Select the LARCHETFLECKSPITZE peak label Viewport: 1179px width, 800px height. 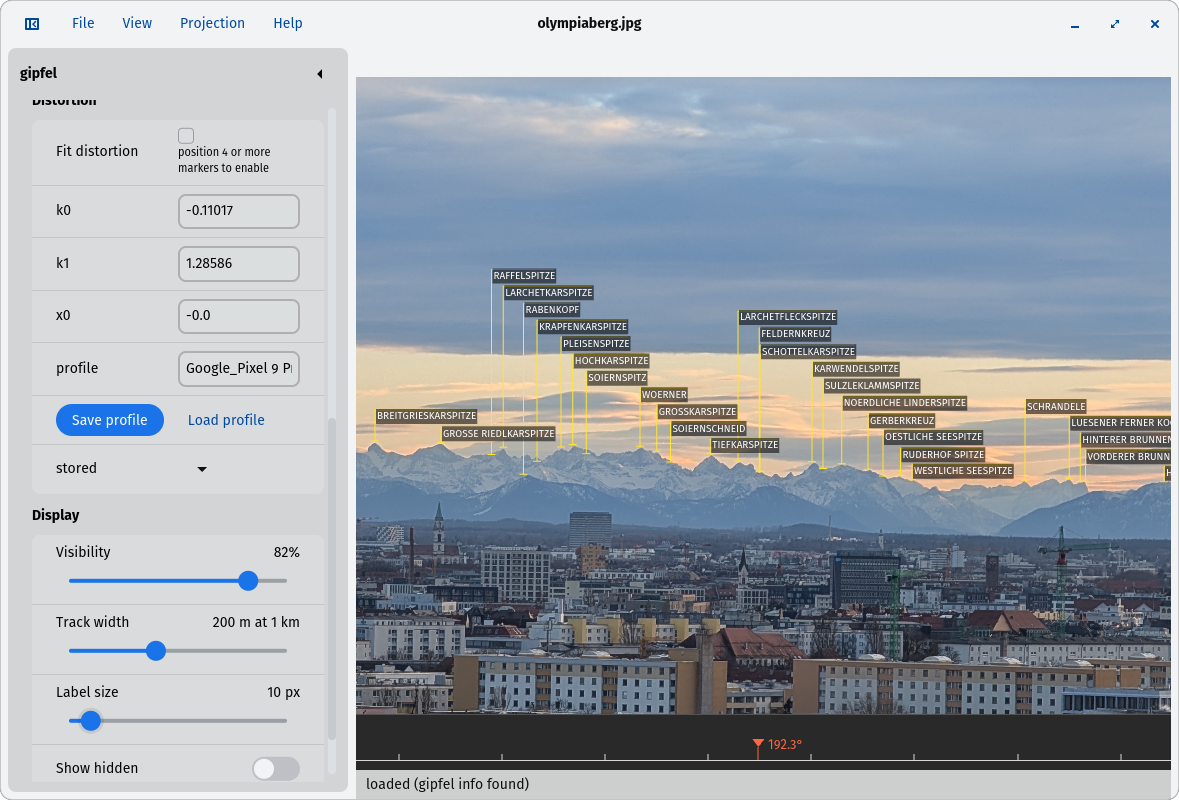[788, 317]
